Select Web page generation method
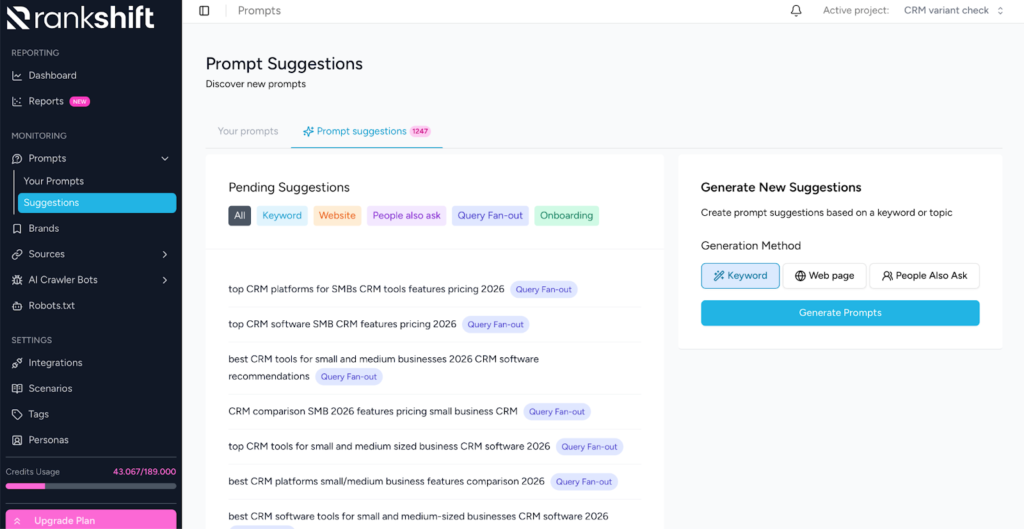This screenshot has width=1024, height=529. 824,276
